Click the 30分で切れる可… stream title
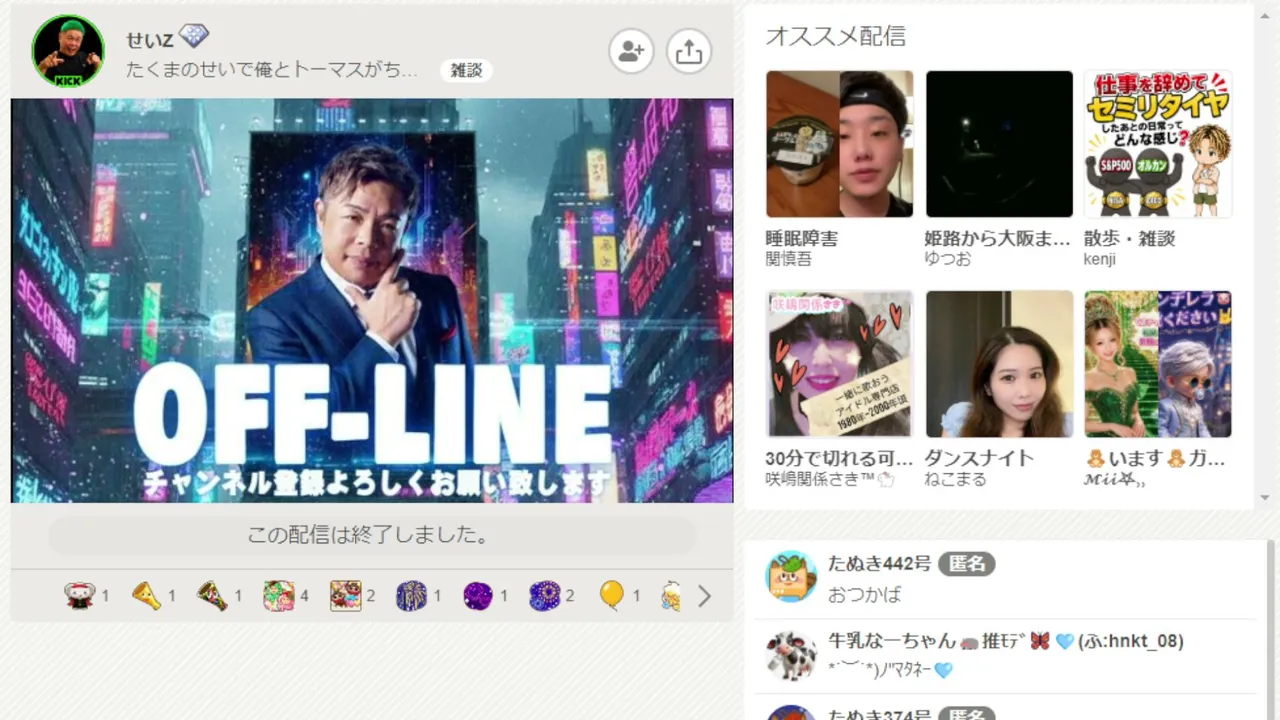This screenshot has height=720, width=1280. pos(840,459)
